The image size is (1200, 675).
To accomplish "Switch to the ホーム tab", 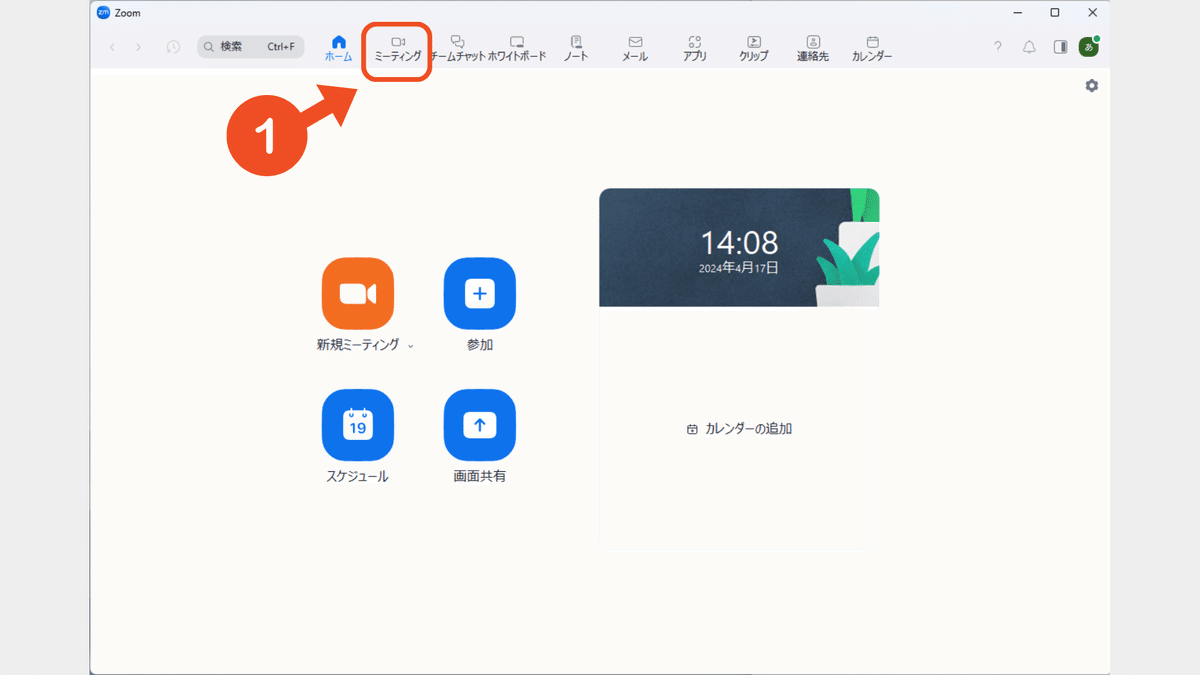I will click(338, 49).
